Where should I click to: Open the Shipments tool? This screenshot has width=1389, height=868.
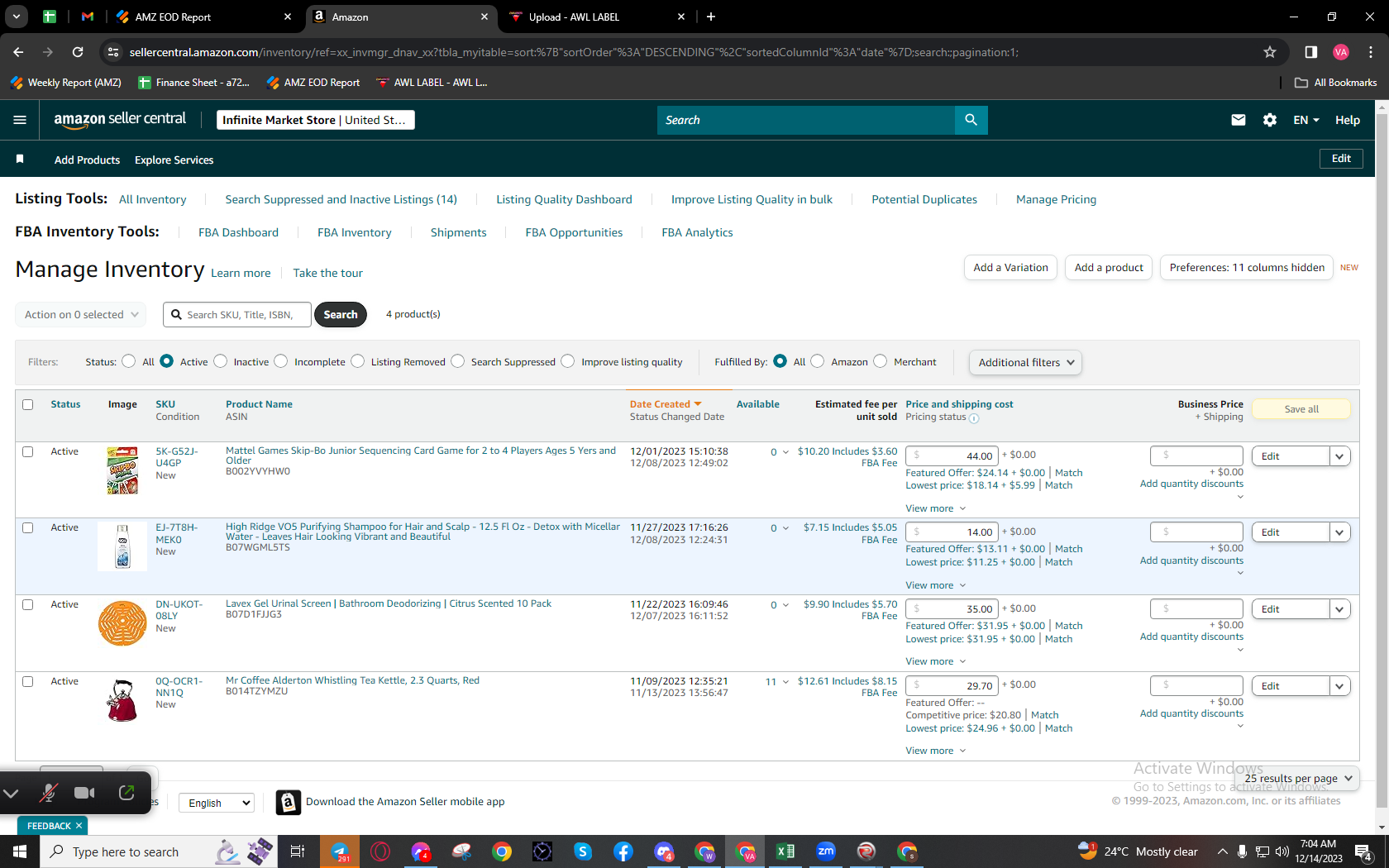click(458, 232)
